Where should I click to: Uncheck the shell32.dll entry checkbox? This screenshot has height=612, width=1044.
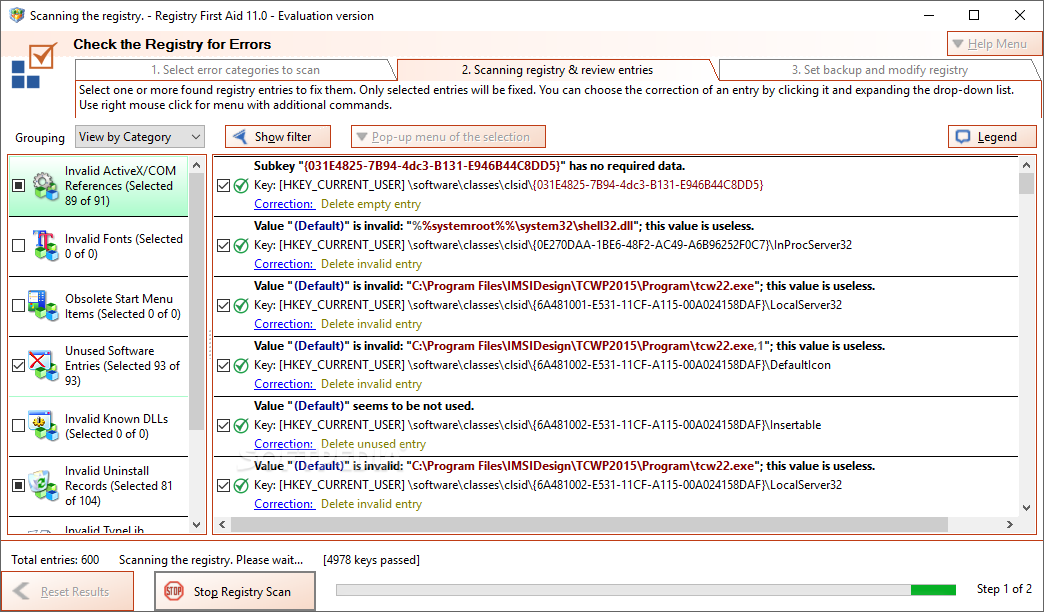pos(224,245)
